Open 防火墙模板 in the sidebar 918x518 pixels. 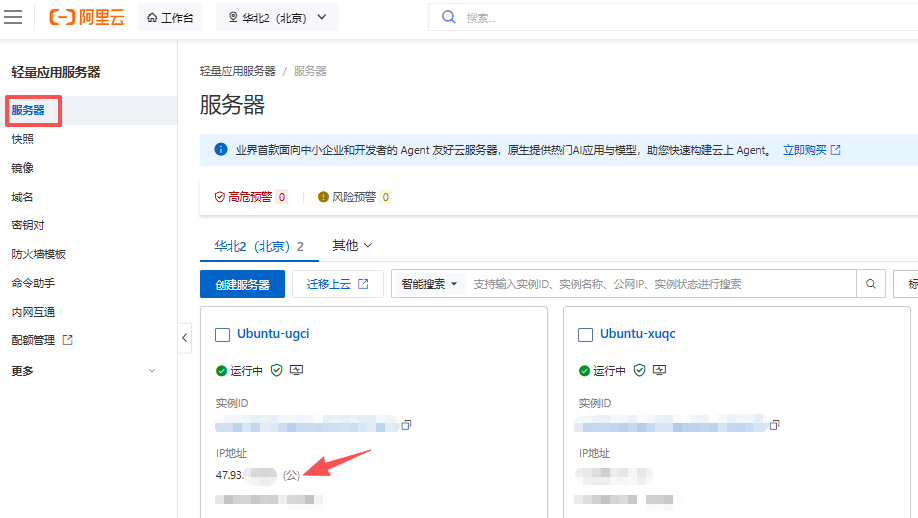click(39, 254)
